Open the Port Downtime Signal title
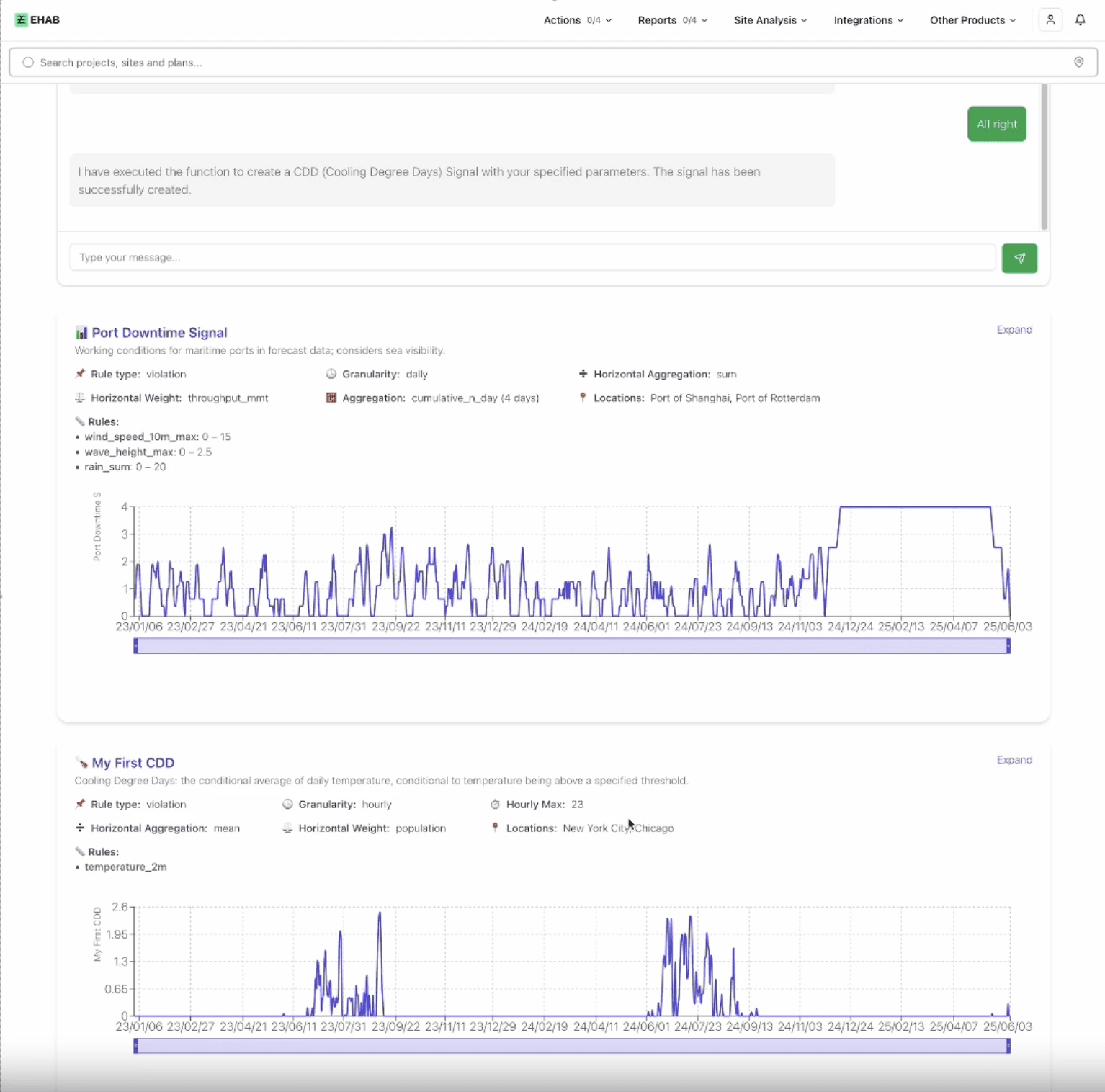1105x1092 pixels. pyautogui.click(x=159, y=333)
